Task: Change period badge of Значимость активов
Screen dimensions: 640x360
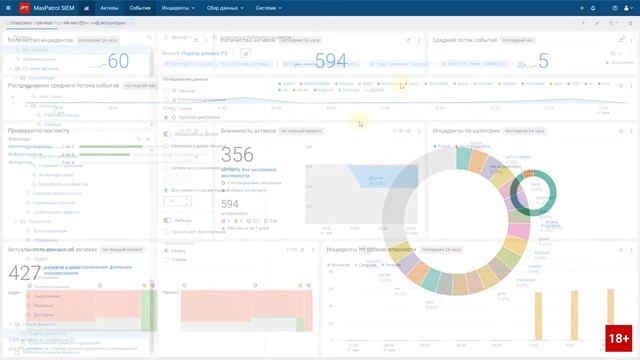Action: 302,131
